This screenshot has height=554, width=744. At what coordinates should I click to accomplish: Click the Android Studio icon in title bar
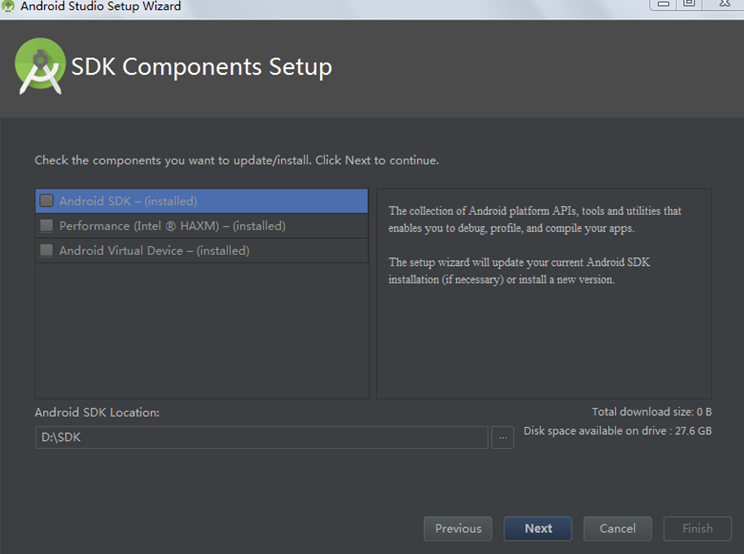tap(8, 6)
